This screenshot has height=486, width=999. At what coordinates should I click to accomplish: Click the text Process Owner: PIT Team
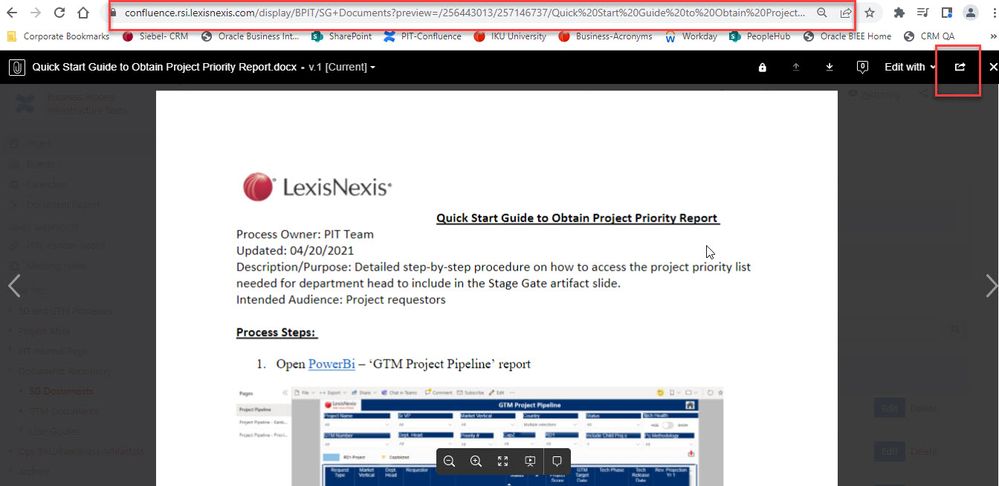305,234
